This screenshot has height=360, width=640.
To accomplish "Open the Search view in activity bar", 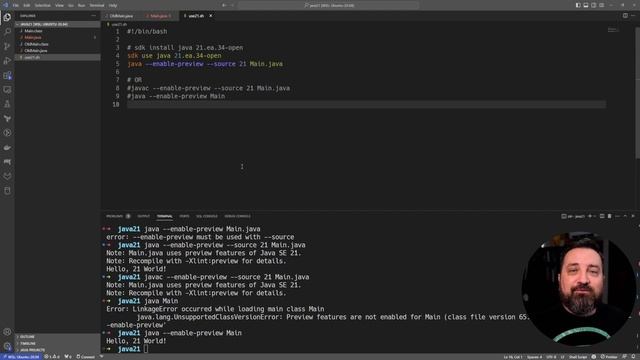I will [x=7, y=31].
